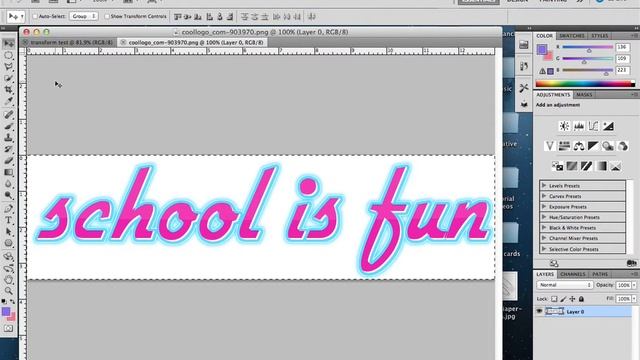Open the Auto-Select Group dropdown

84,16
